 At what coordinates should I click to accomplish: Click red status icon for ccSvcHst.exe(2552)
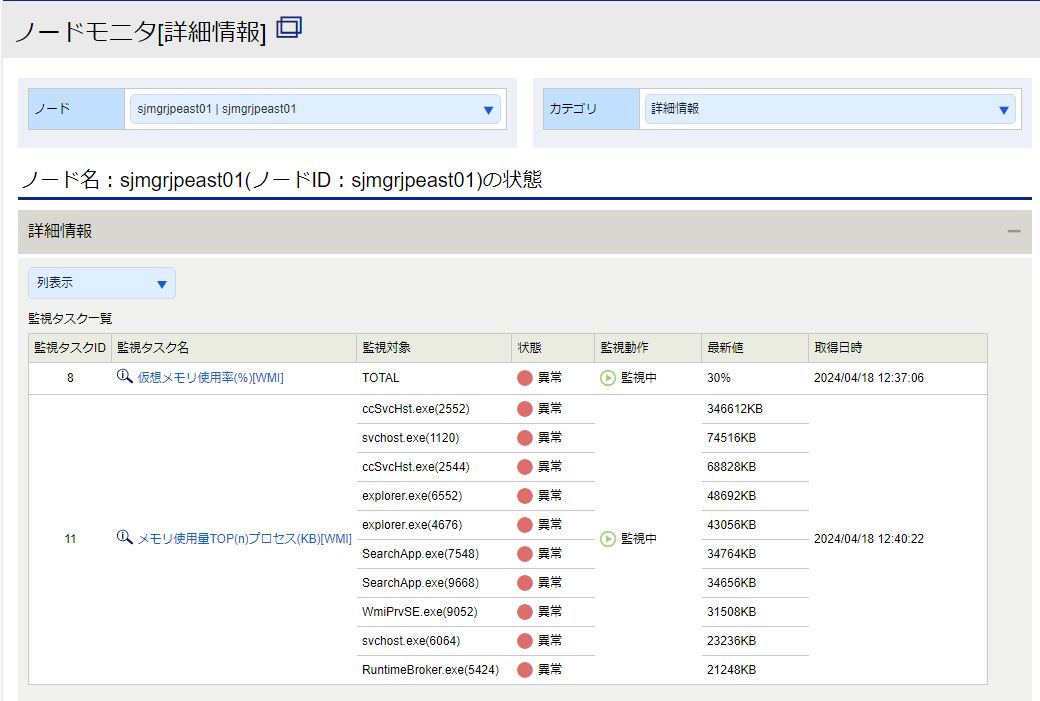tap(525, 409)
